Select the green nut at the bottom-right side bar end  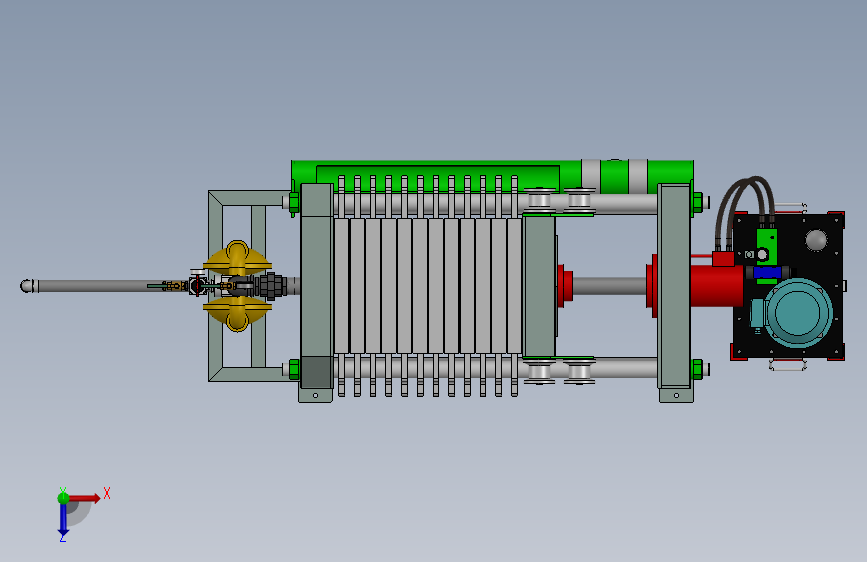point(697,369)
